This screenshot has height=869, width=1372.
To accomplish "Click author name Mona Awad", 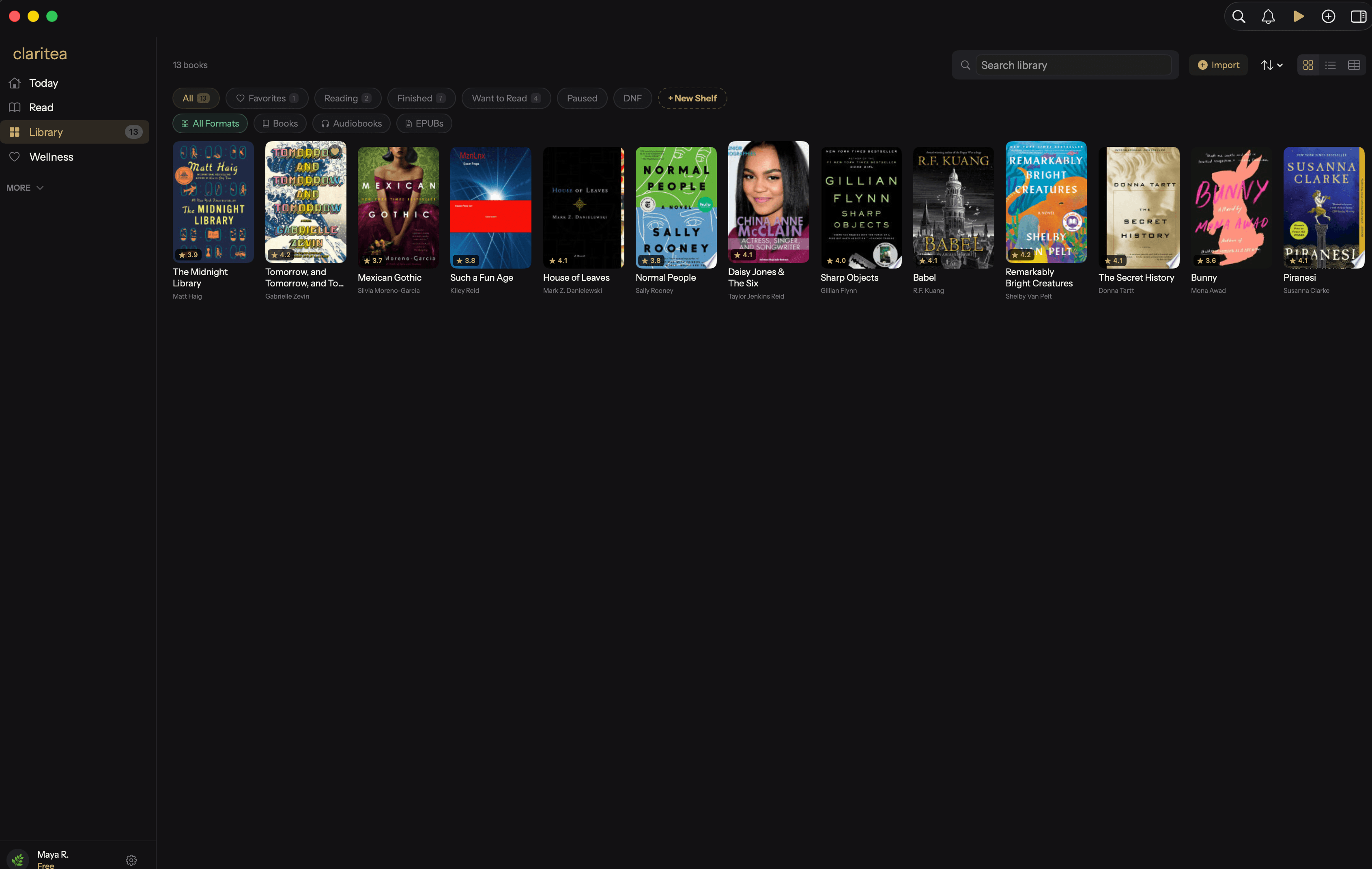I will 1209,291.
